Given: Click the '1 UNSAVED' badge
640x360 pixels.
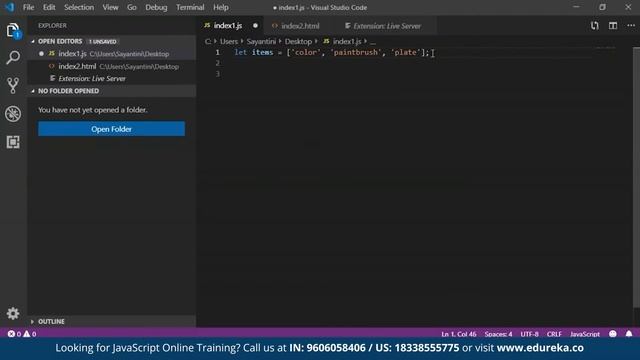Looking at the screenshot, I should click(103, 42).
